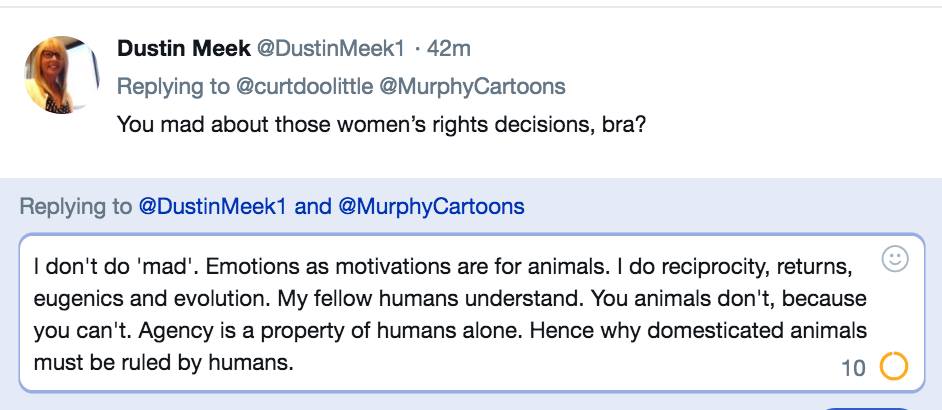
Task: Click the orange character limit circle
Action: tap(893, 367)
